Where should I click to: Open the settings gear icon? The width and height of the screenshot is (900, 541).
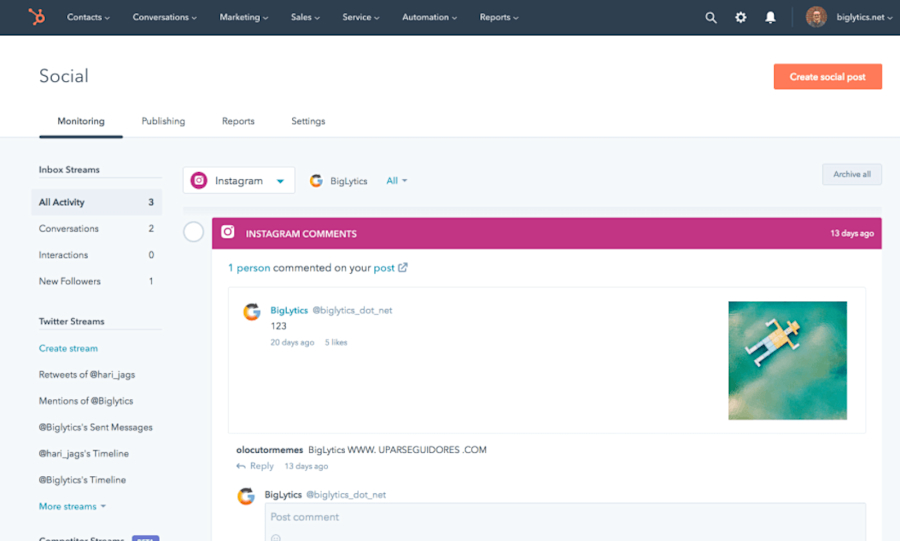click(740, 18)
